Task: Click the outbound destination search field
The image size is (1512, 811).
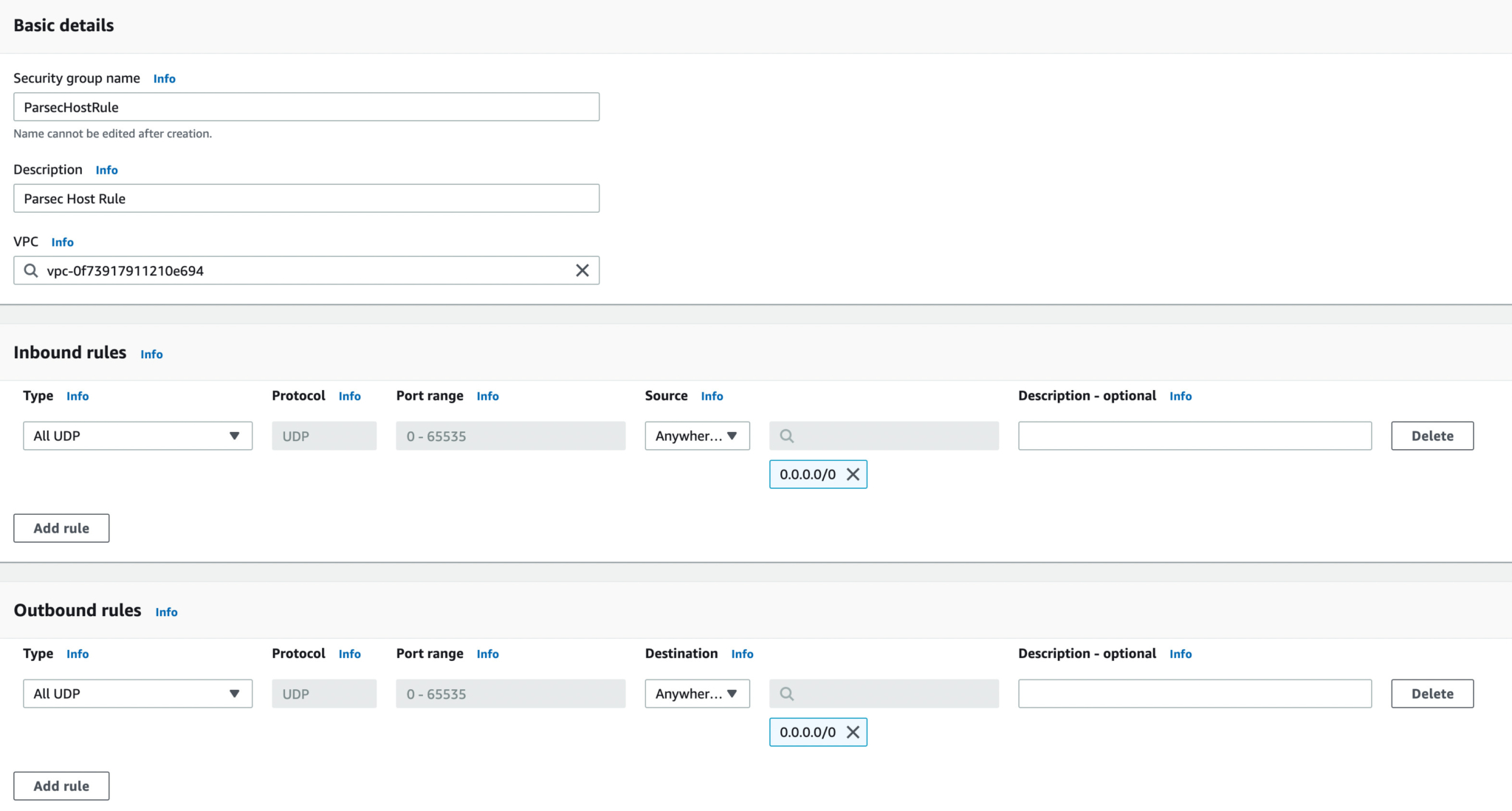Action: pyautogui.click(x=884, y=694)
